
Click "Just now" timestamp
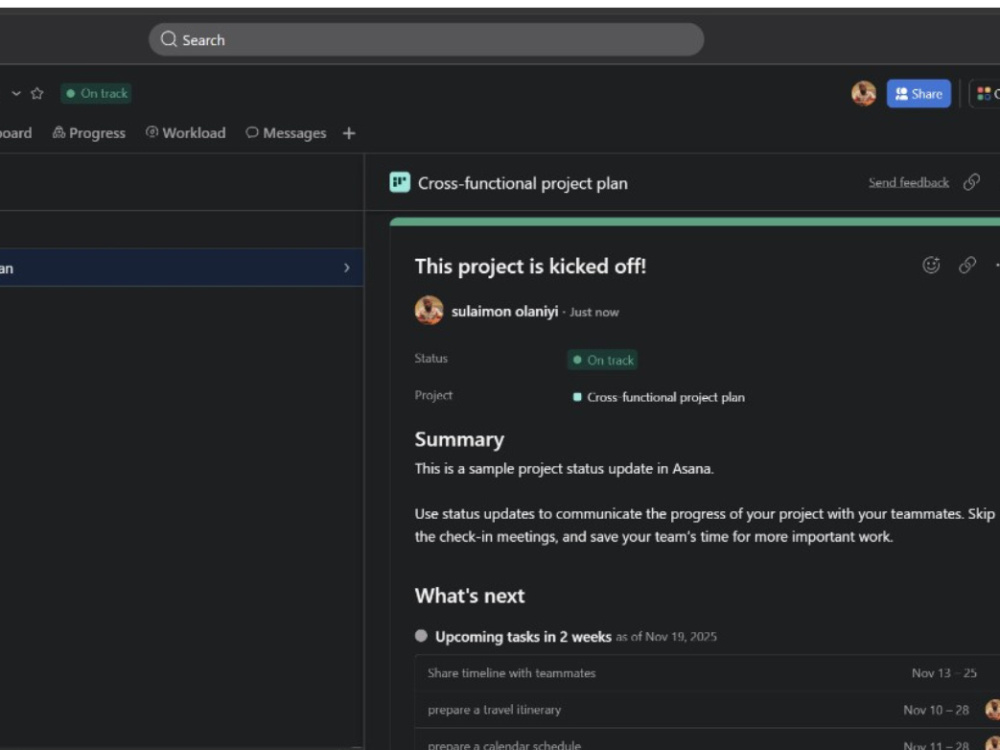coord(594,312)
